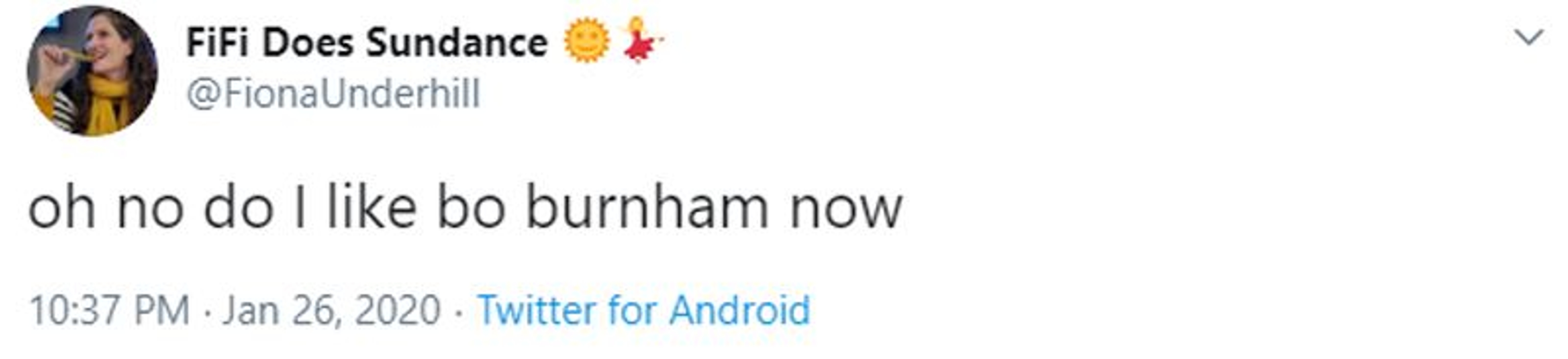Image resolution: width=1568 pixels, height=359 pixels.
Task: Click the word "Does" in the display name
Action: [x=307, y=43]
